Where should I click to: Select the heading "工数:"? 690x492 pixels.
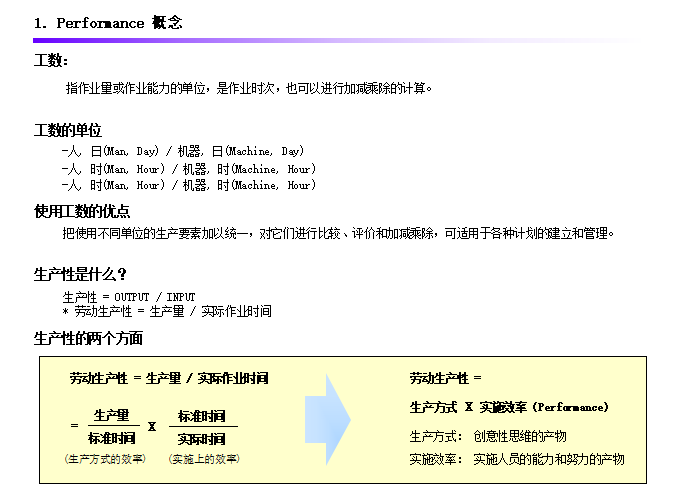(x=51, y=62)
